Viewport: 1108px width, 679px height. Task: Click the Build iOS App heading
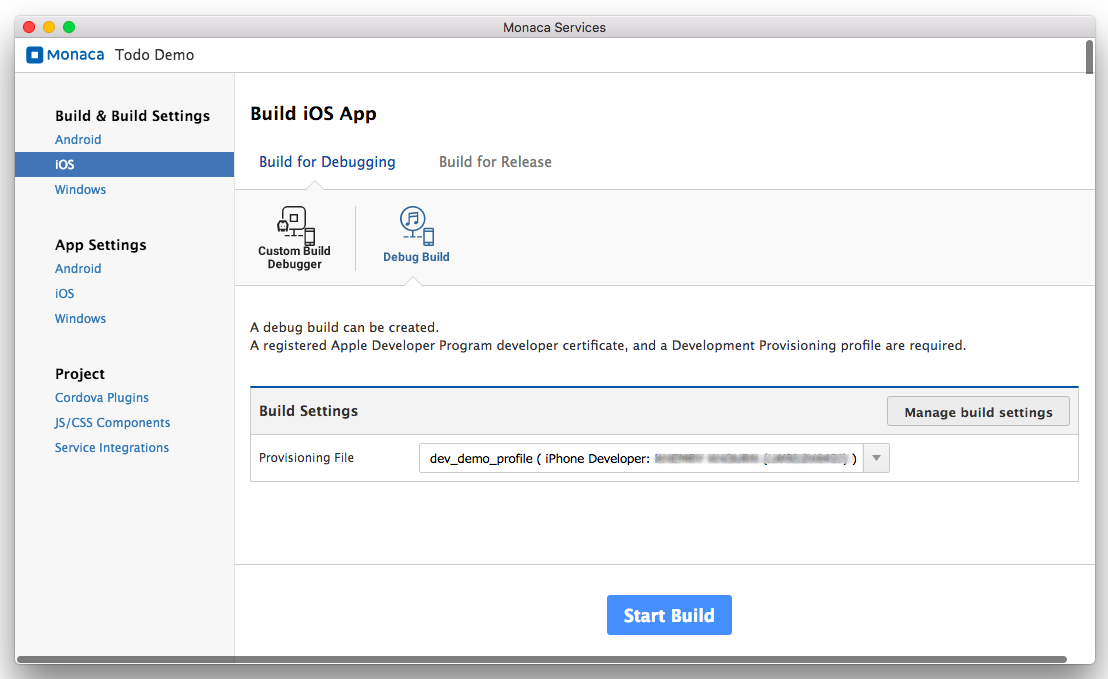(x=313, y=114)
